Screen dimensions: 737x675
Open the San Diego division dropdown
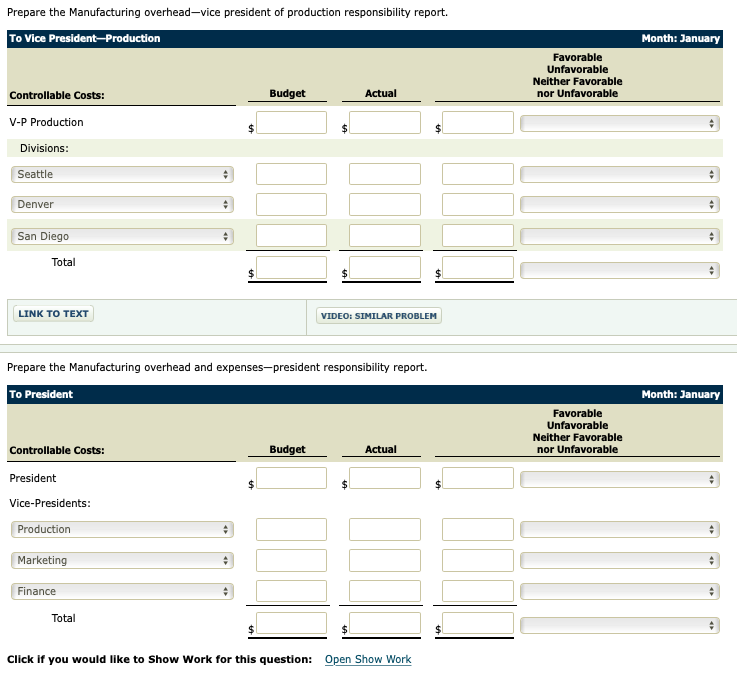(122, 236)
